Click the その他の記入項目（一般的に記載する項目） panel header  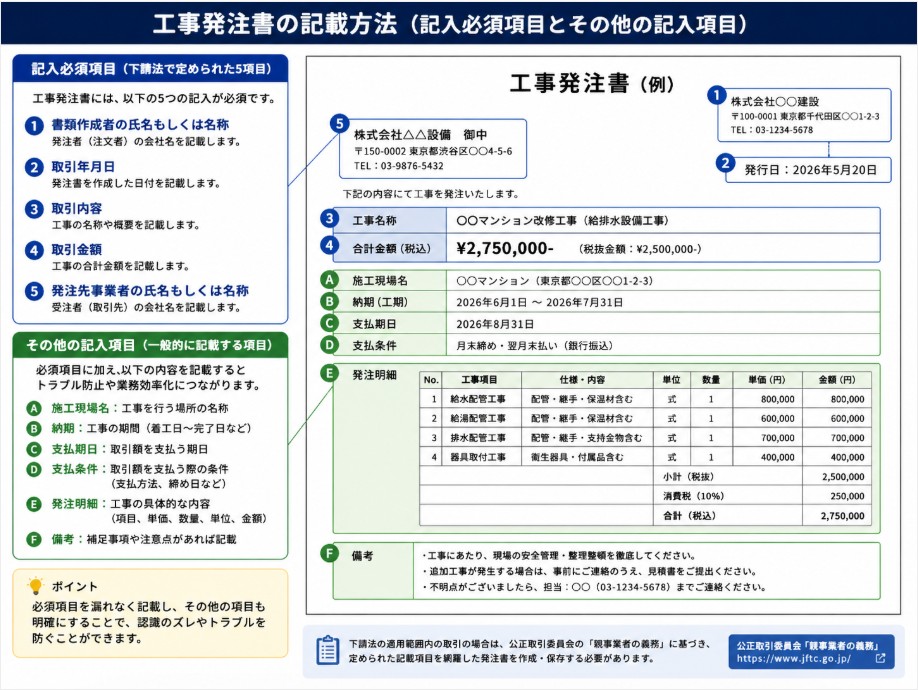pos(150,345)
